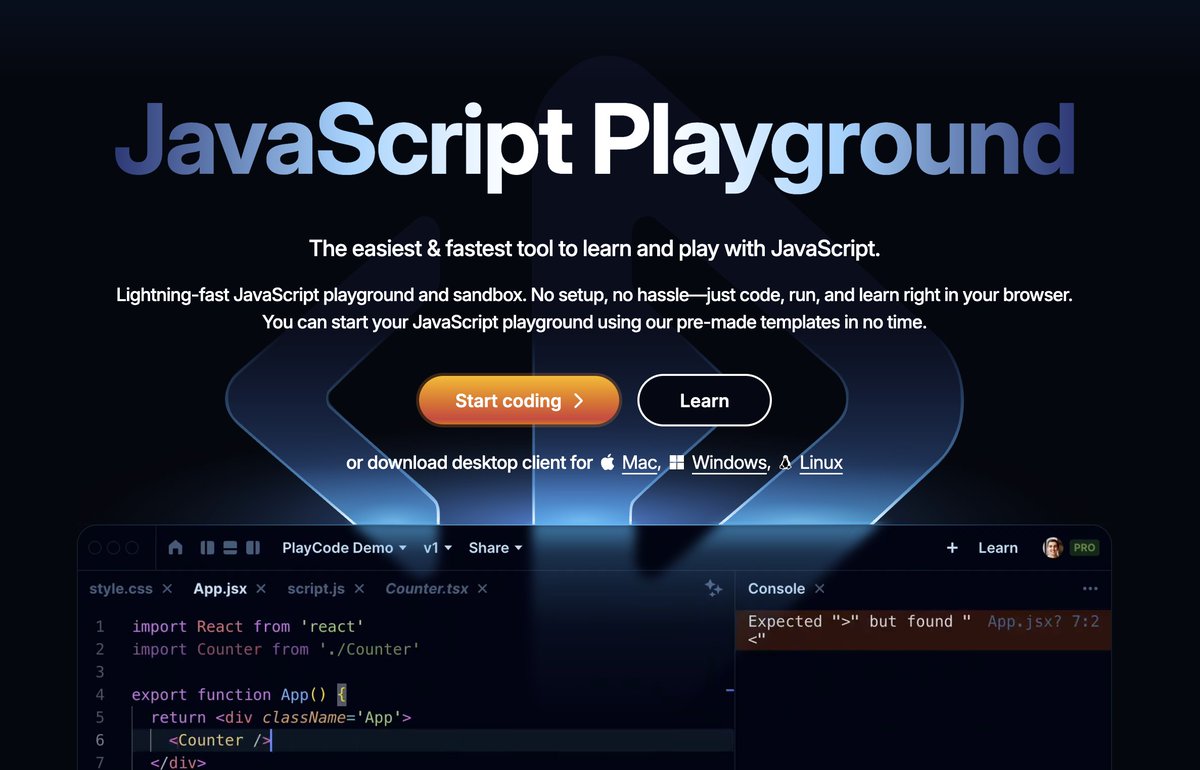
Task: Close the script.js tab
Action: pos(359,589)
